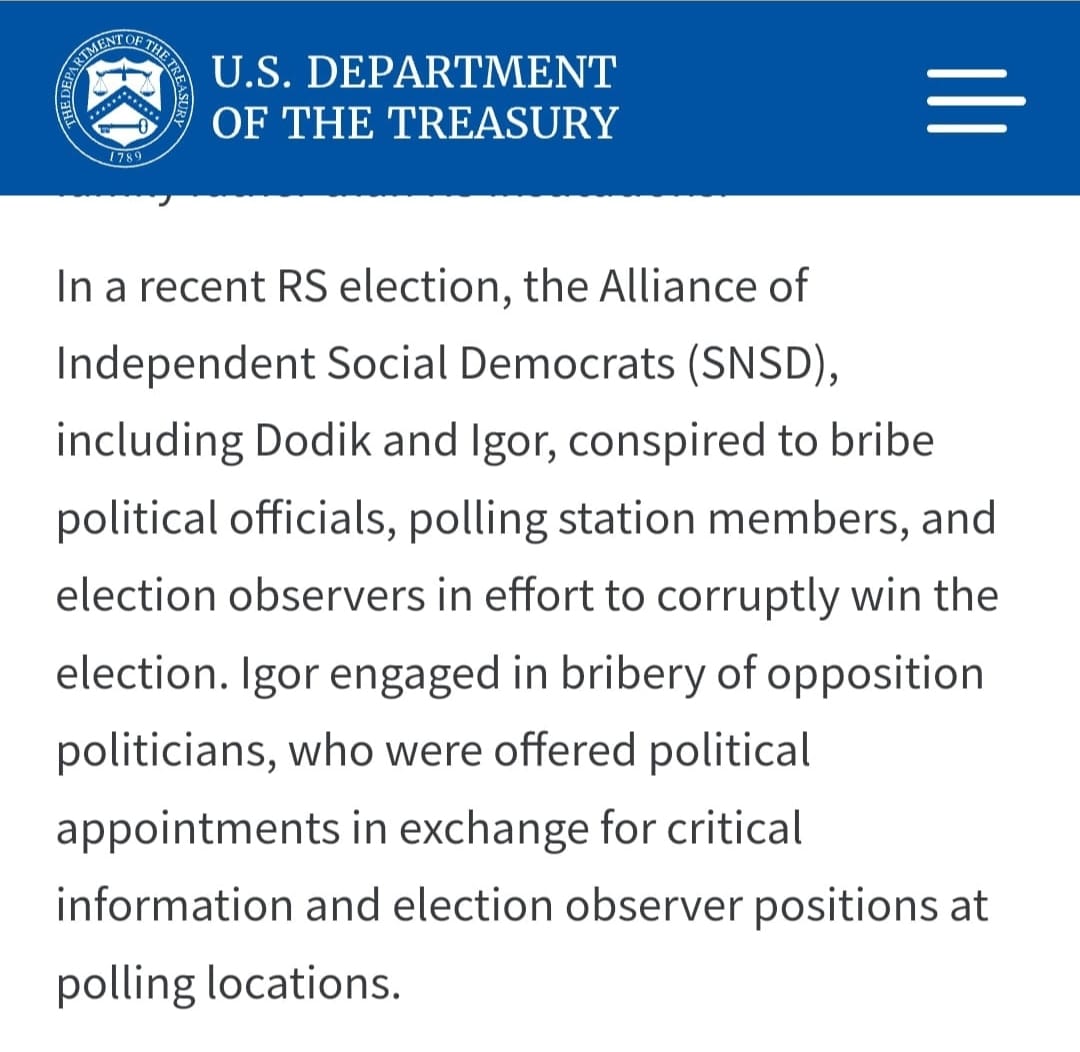Click 'Alliance of' in the first line
The image size is (1080, 1052).
[x=703, y=285]
